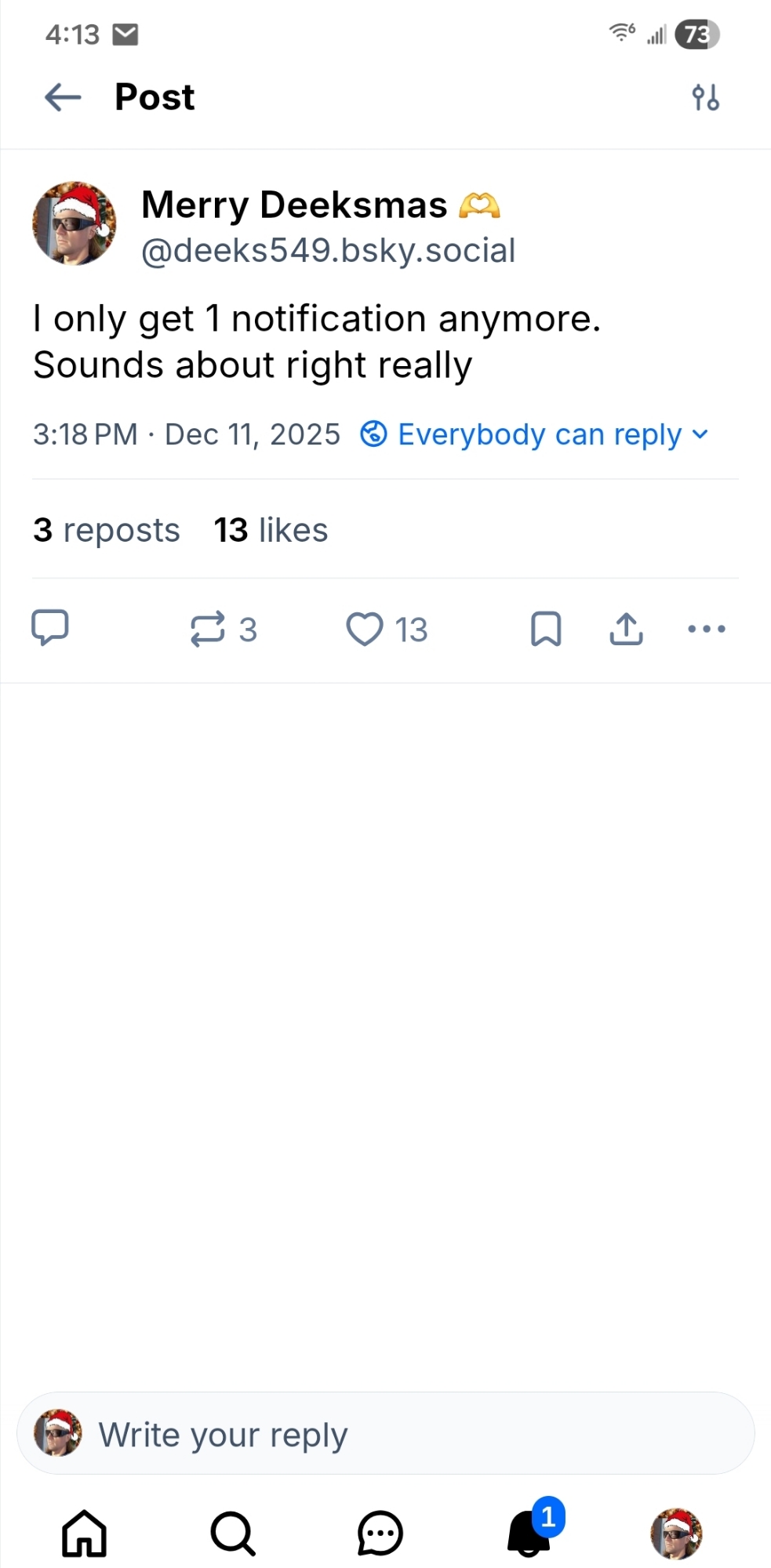Tap the 'Write your reply' field
This screenshot has width=771, height=1568.
[x=386, y=1434]
